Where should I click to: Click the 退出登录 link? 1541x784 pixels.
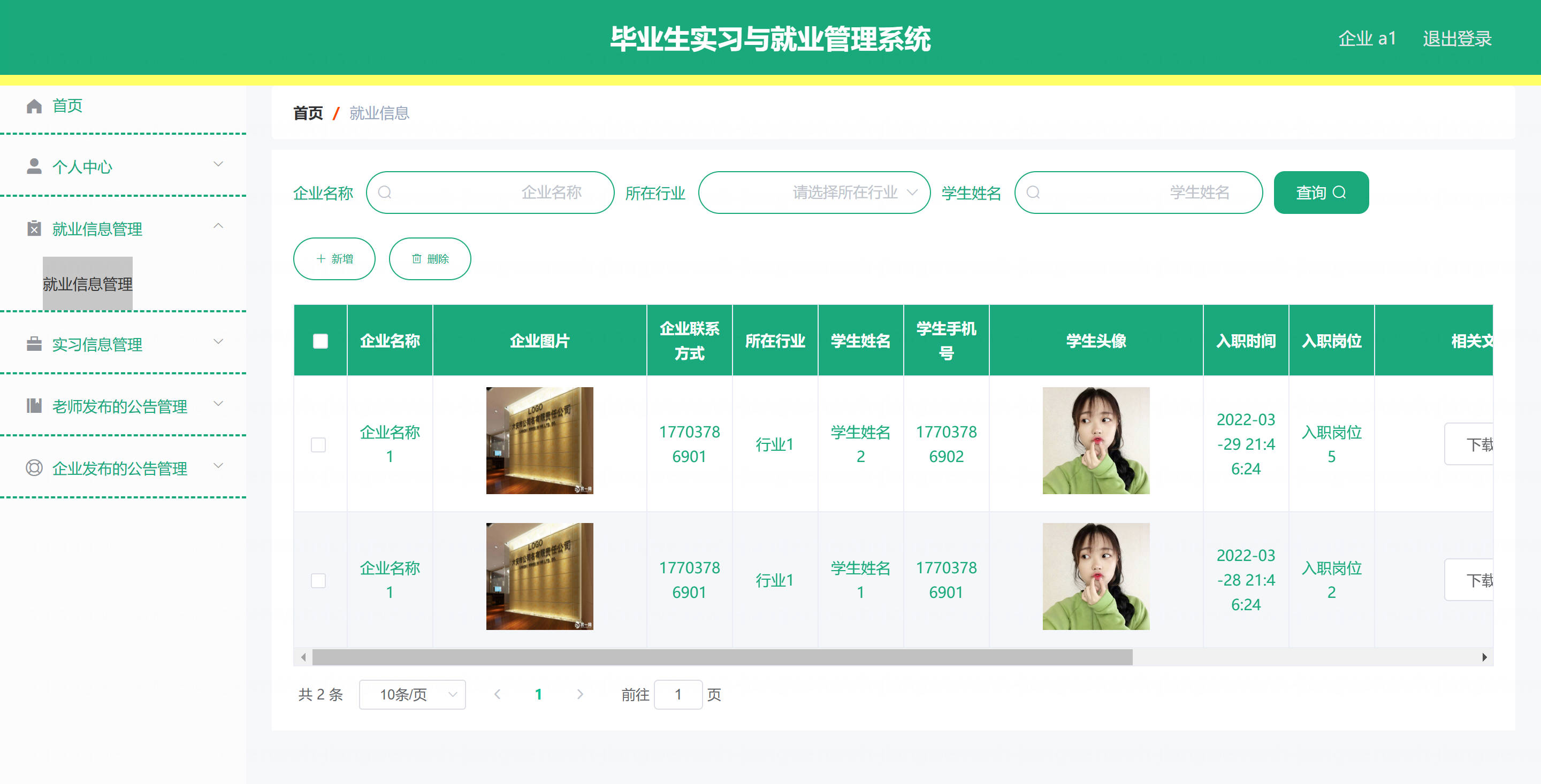click(1456, 39)
